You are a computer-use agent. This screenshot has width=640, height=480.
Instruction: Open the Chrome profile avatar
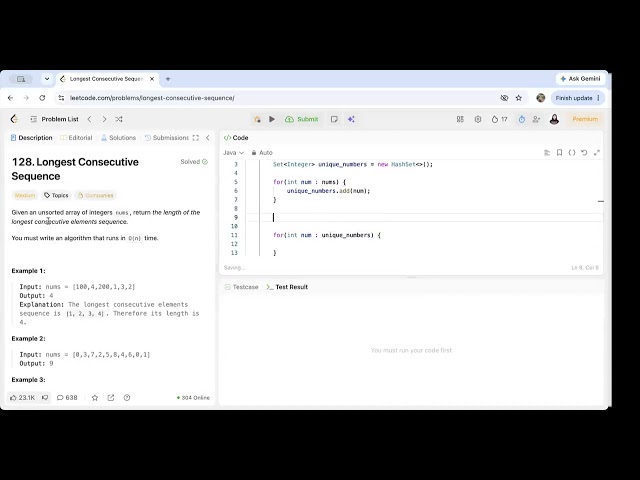pos(541,98)
